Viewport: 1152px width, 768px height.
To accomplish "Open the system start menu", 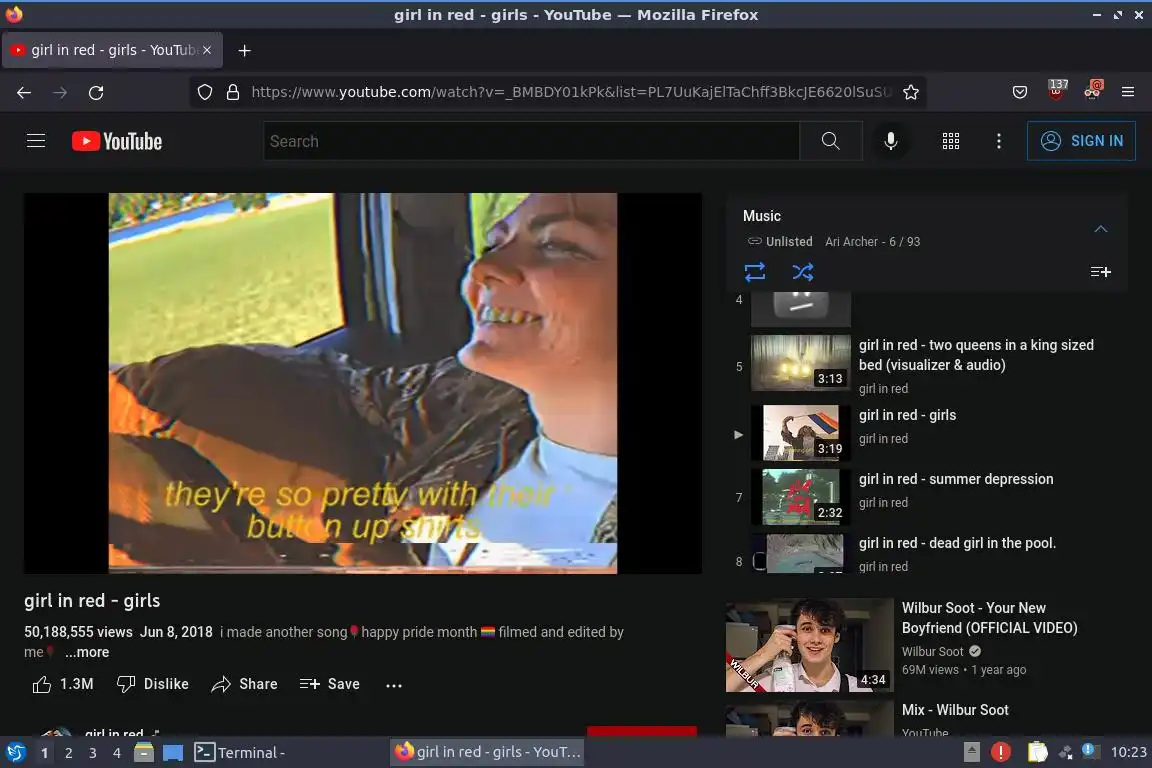I will click(15, 753).
